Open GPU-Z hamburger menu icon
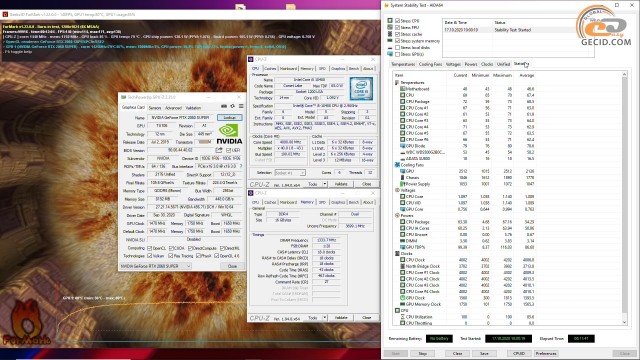The image size is (640, 360). click(241, 107)
